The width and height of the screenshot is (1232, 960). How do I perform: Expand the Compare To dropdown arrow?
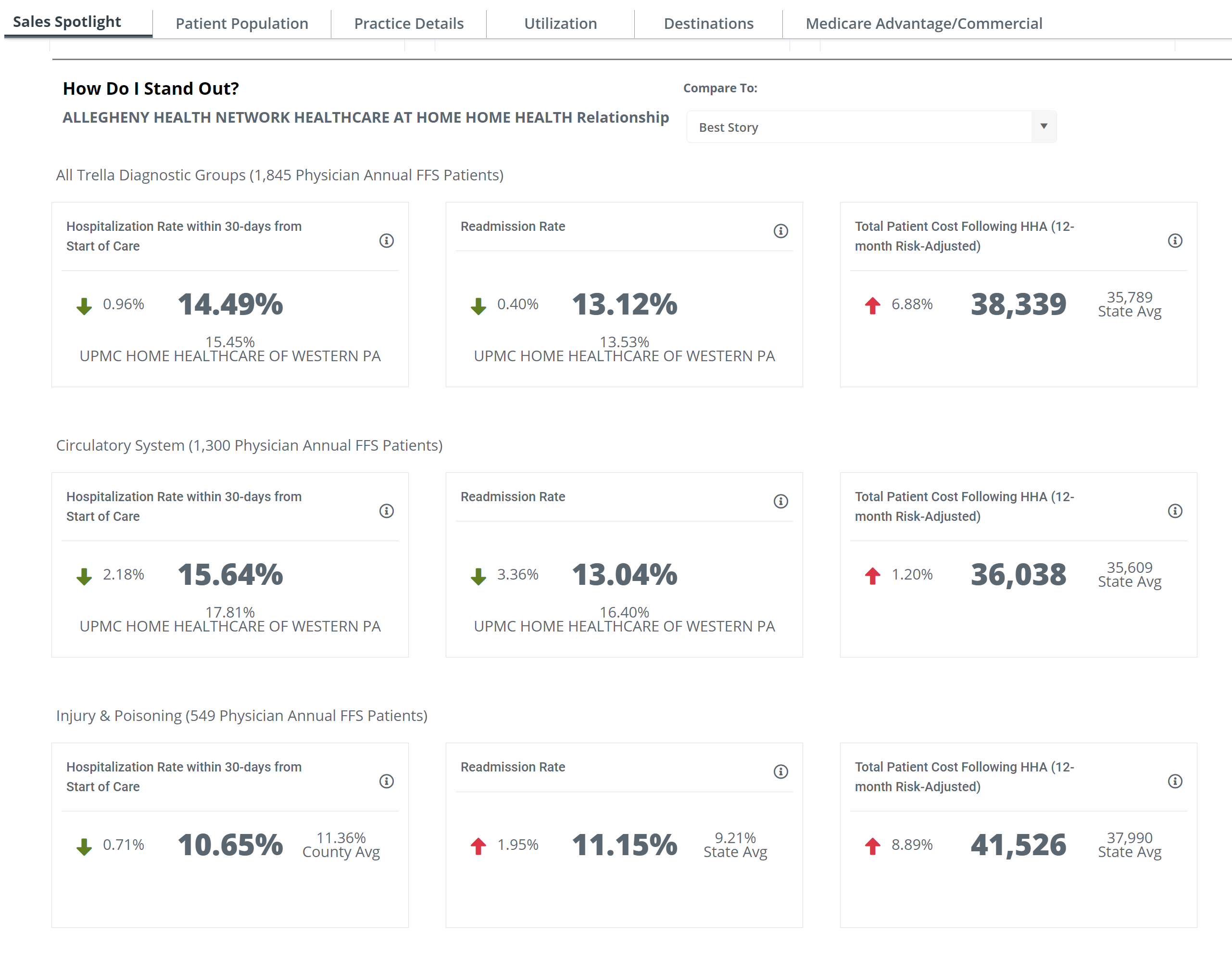(1043, 126)
